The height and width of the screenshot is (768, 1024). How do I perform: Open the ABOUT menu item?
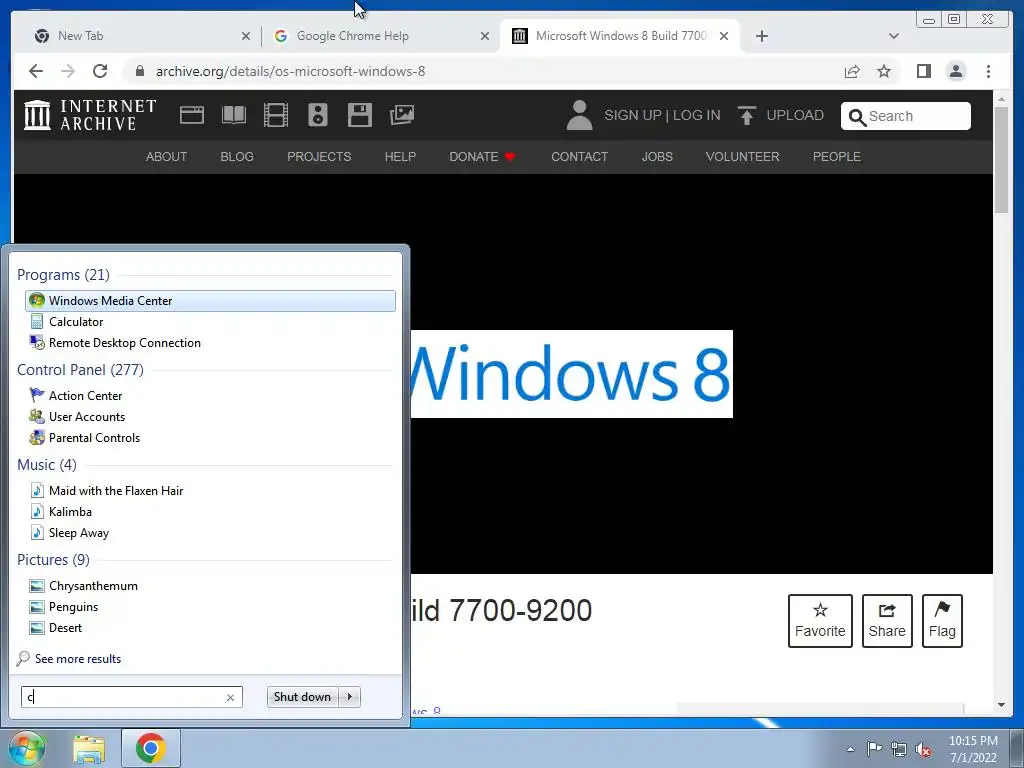point(167,157)
